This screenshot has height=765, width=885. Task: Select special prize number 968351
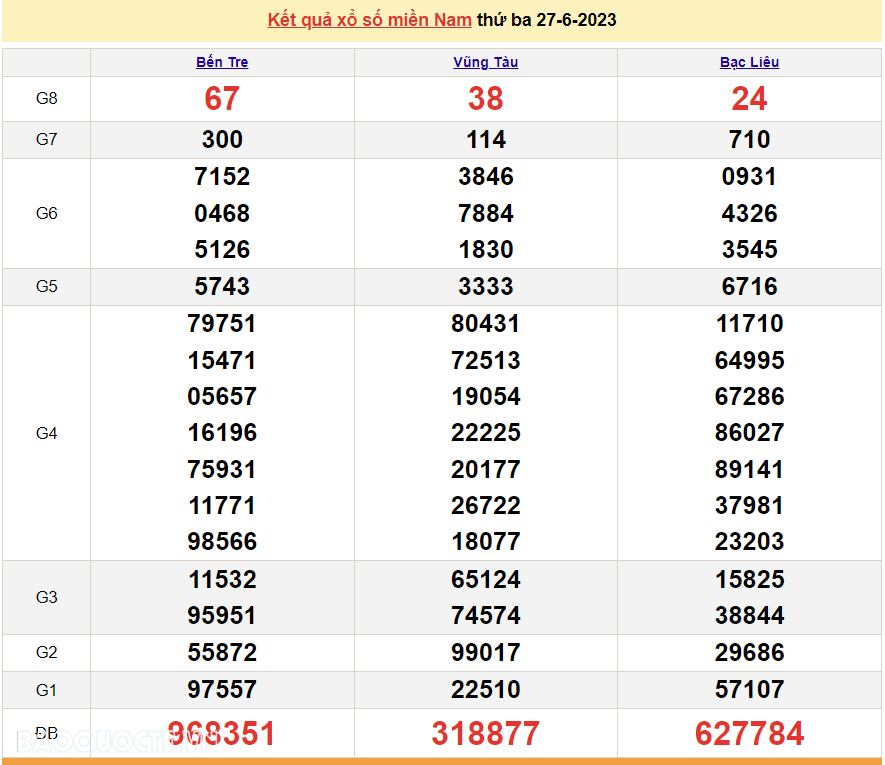click(222, 733)
